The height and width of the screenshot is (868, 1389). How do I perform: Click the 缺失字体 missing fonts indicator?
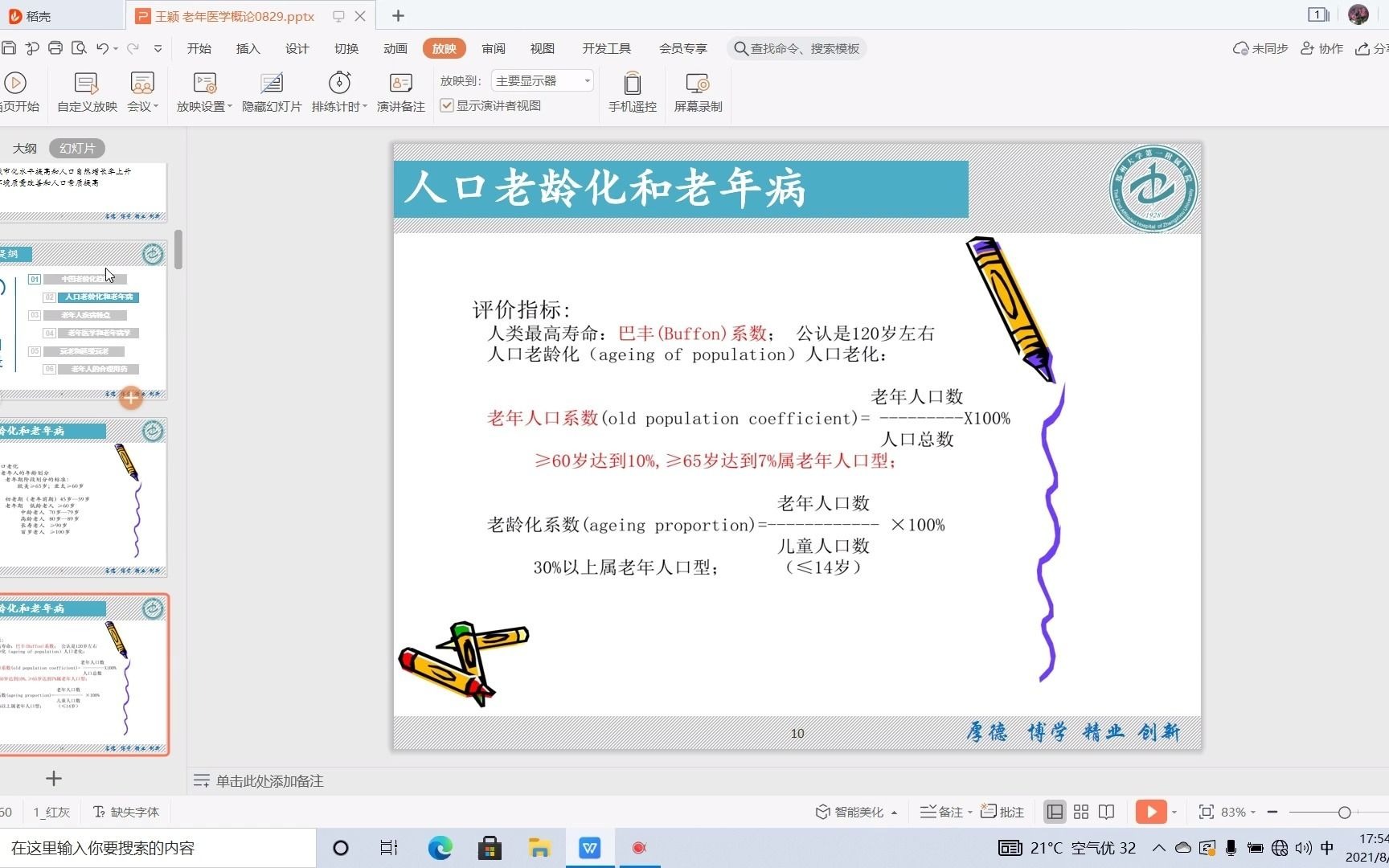click(127, 812)
